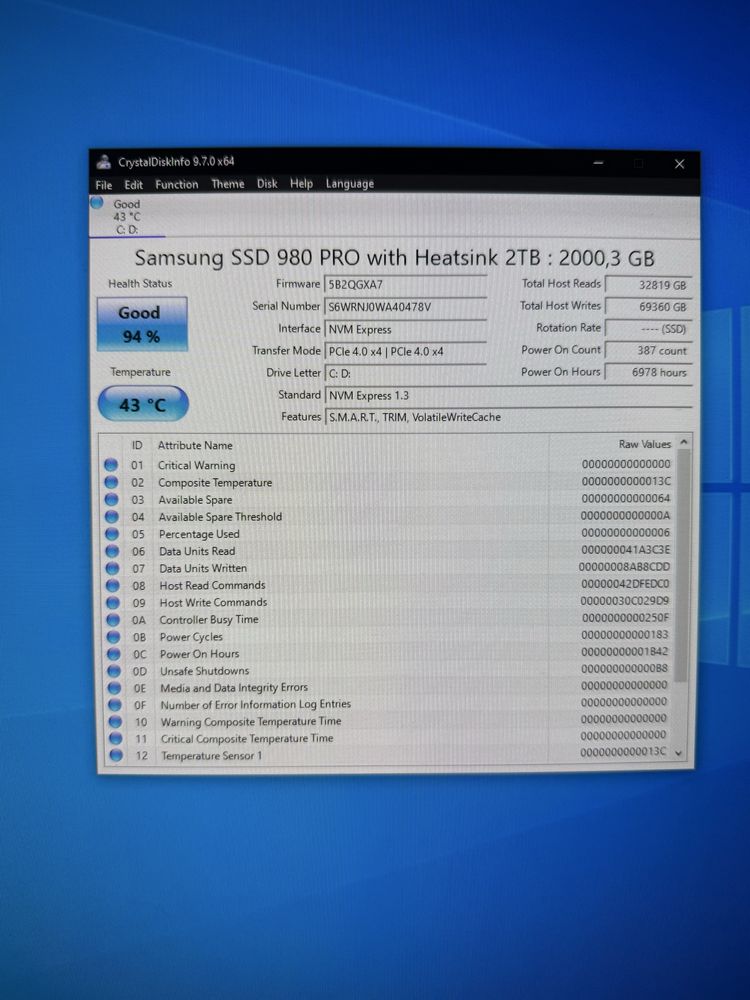Click the Features field with S.M.A.R.T., TRIM
The width and height of the screenshot is (750, 1000).
click(508, 417)
